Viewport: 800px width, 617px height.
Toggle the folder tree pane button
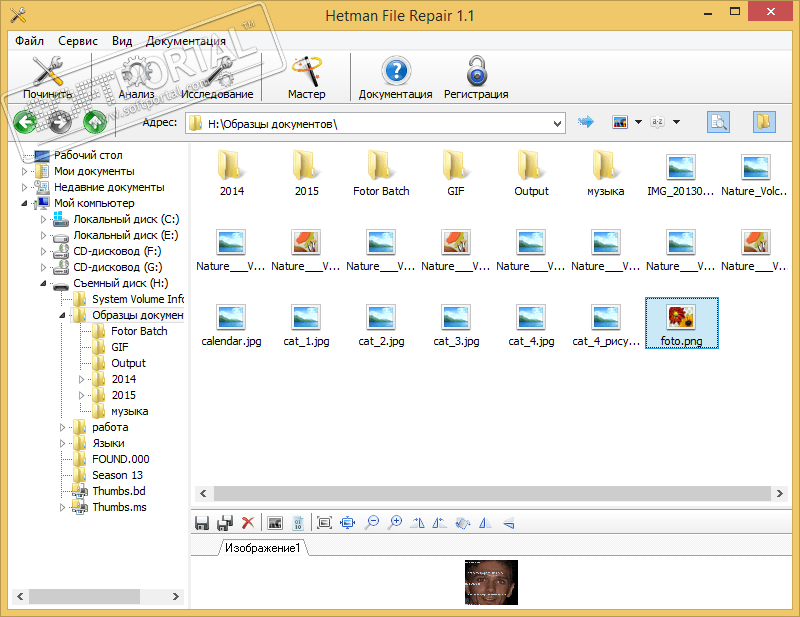764,122
